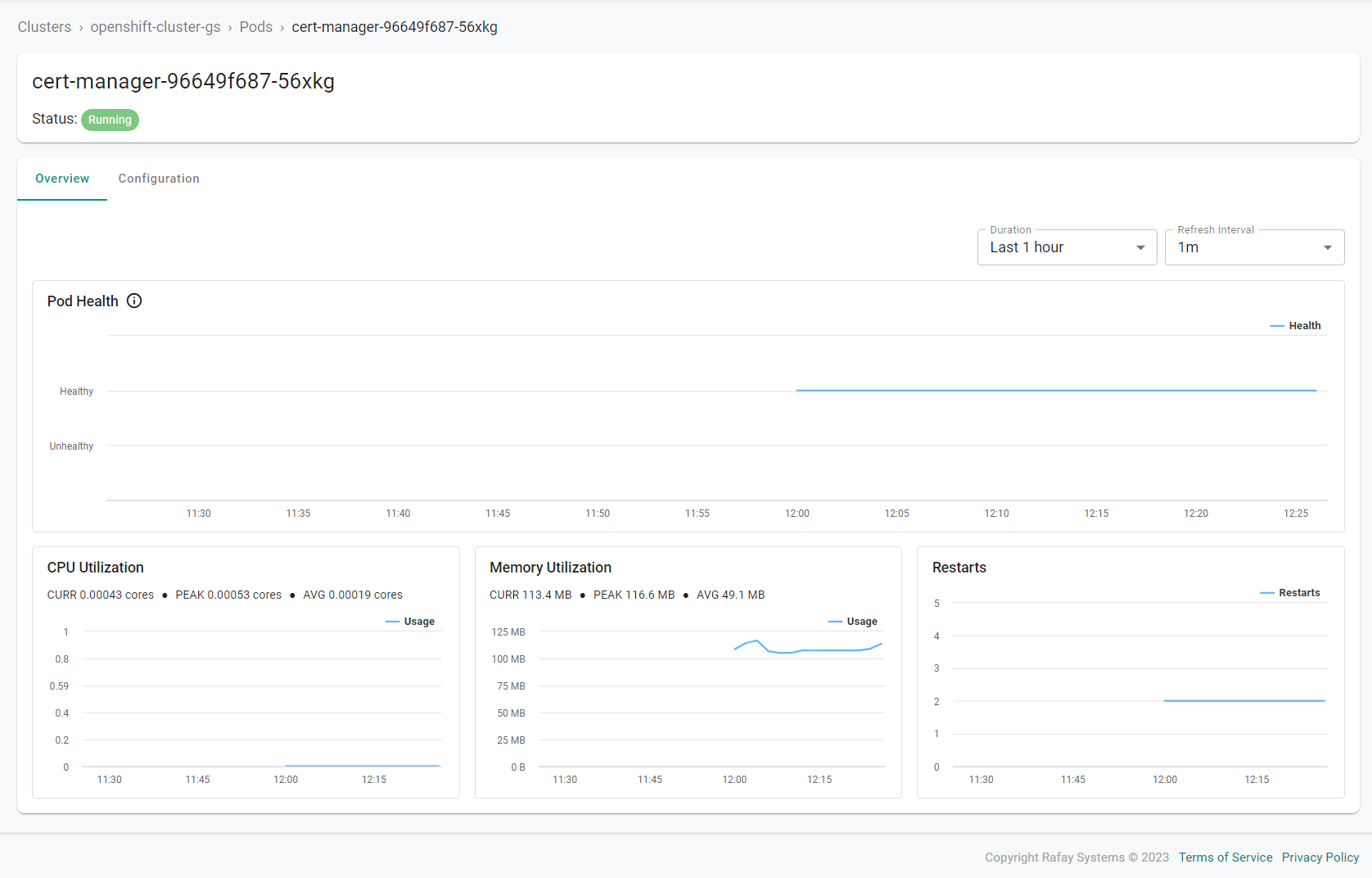Click the AVG 0.00019 cores value
Screen dimensions: 1372x878
coord(353,595)
